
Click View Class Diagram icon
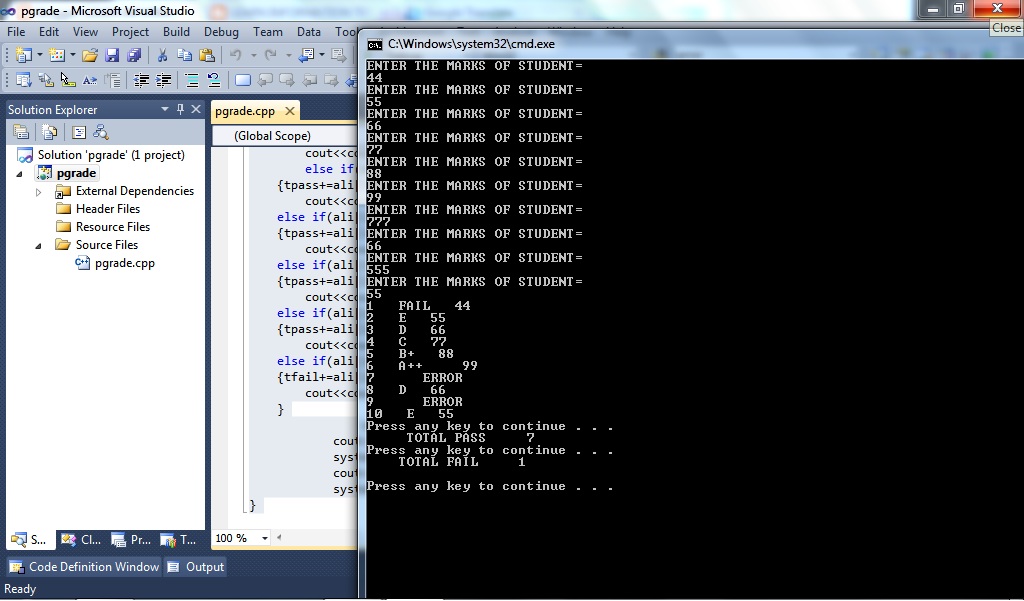pos(101,133)
